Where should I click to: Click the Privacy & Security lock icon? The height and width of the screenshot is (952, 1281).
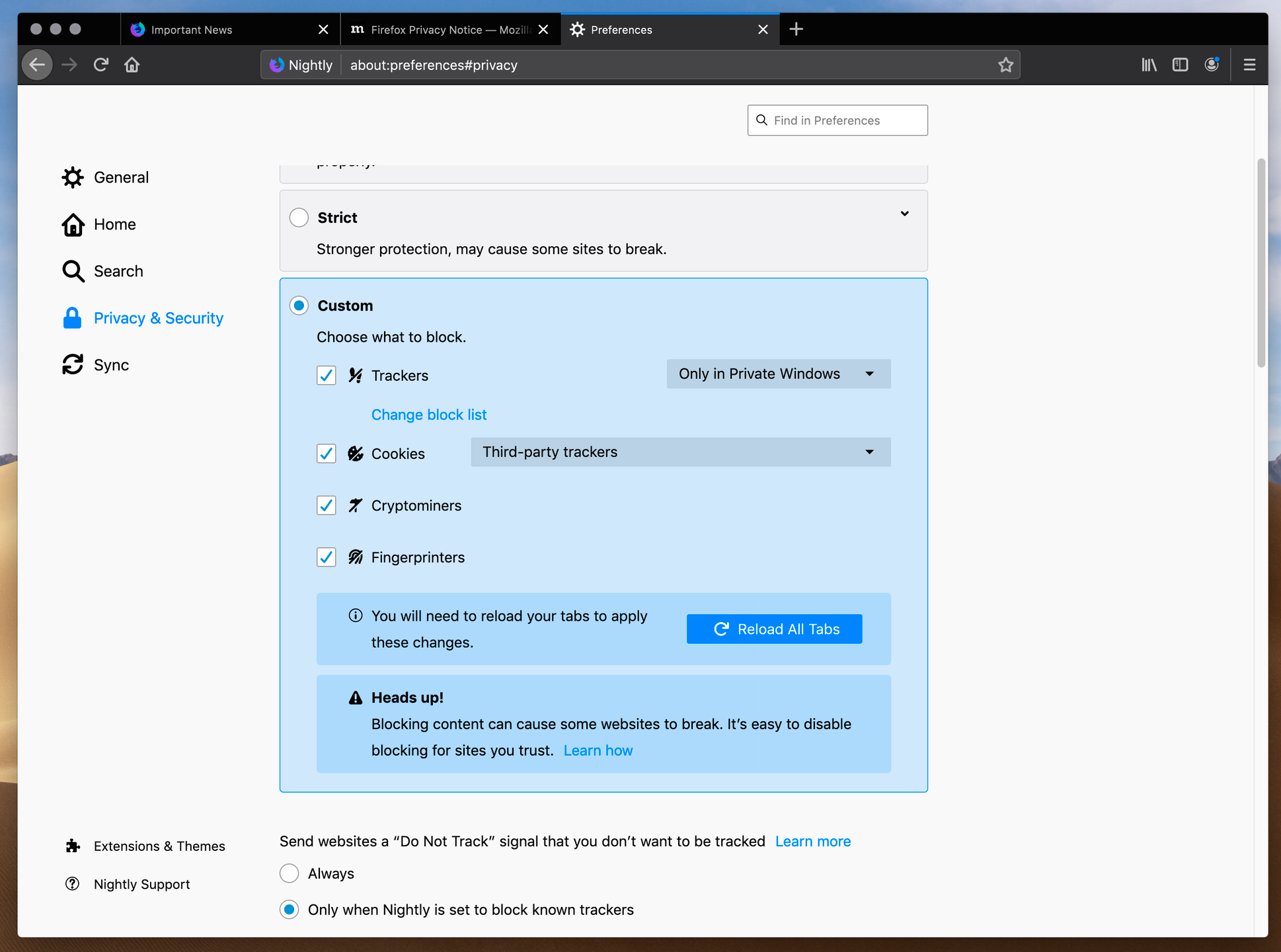[x=73, y=318]
